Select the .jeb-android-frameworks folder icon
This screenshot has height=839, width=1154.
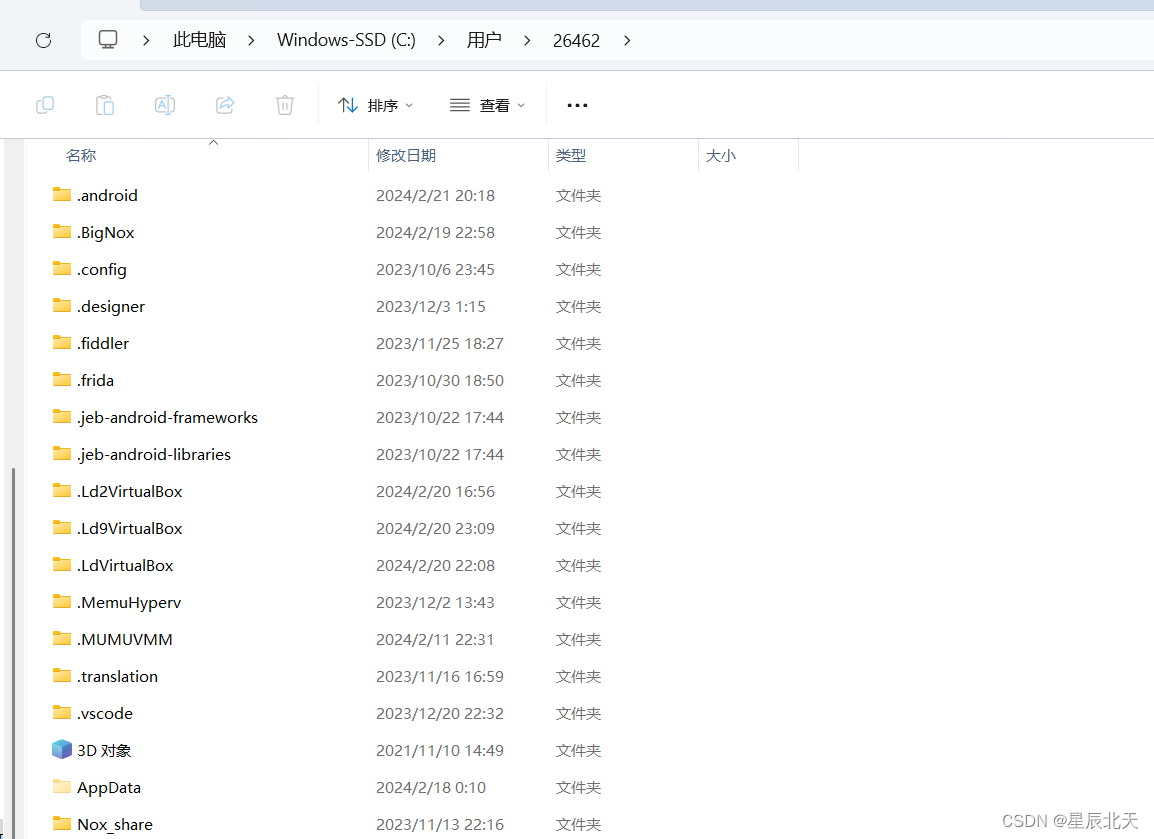pyautogui.click(x=62, y=417)
